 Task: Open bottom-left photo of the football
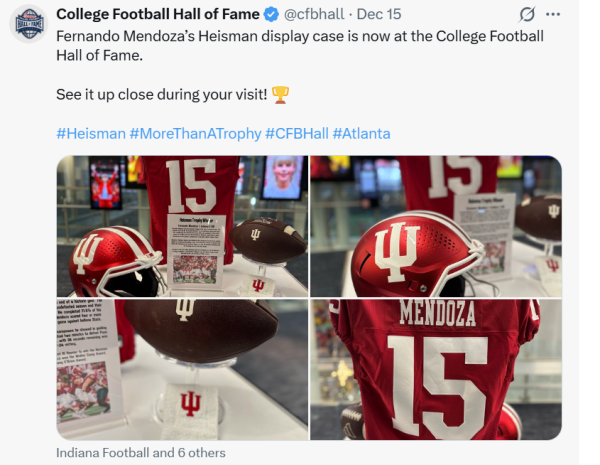181,369
